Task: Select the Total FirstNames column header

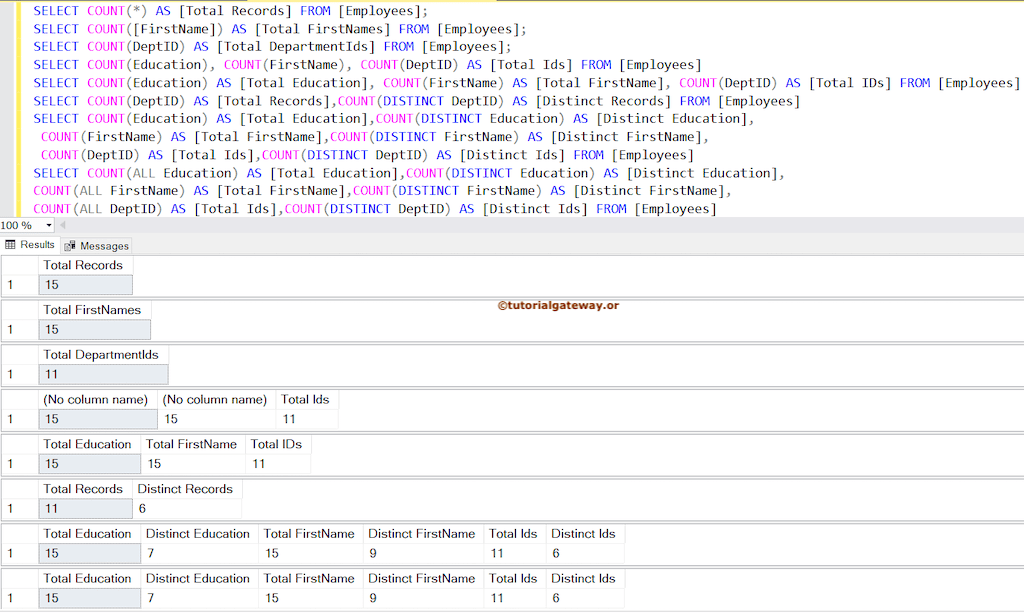Action: [x=93, y=310]
